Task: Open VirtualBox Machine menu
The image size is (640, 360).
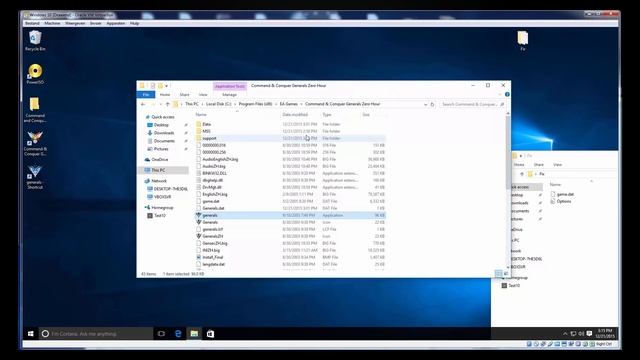Action: pyautogui.click(x=52, y=23)
